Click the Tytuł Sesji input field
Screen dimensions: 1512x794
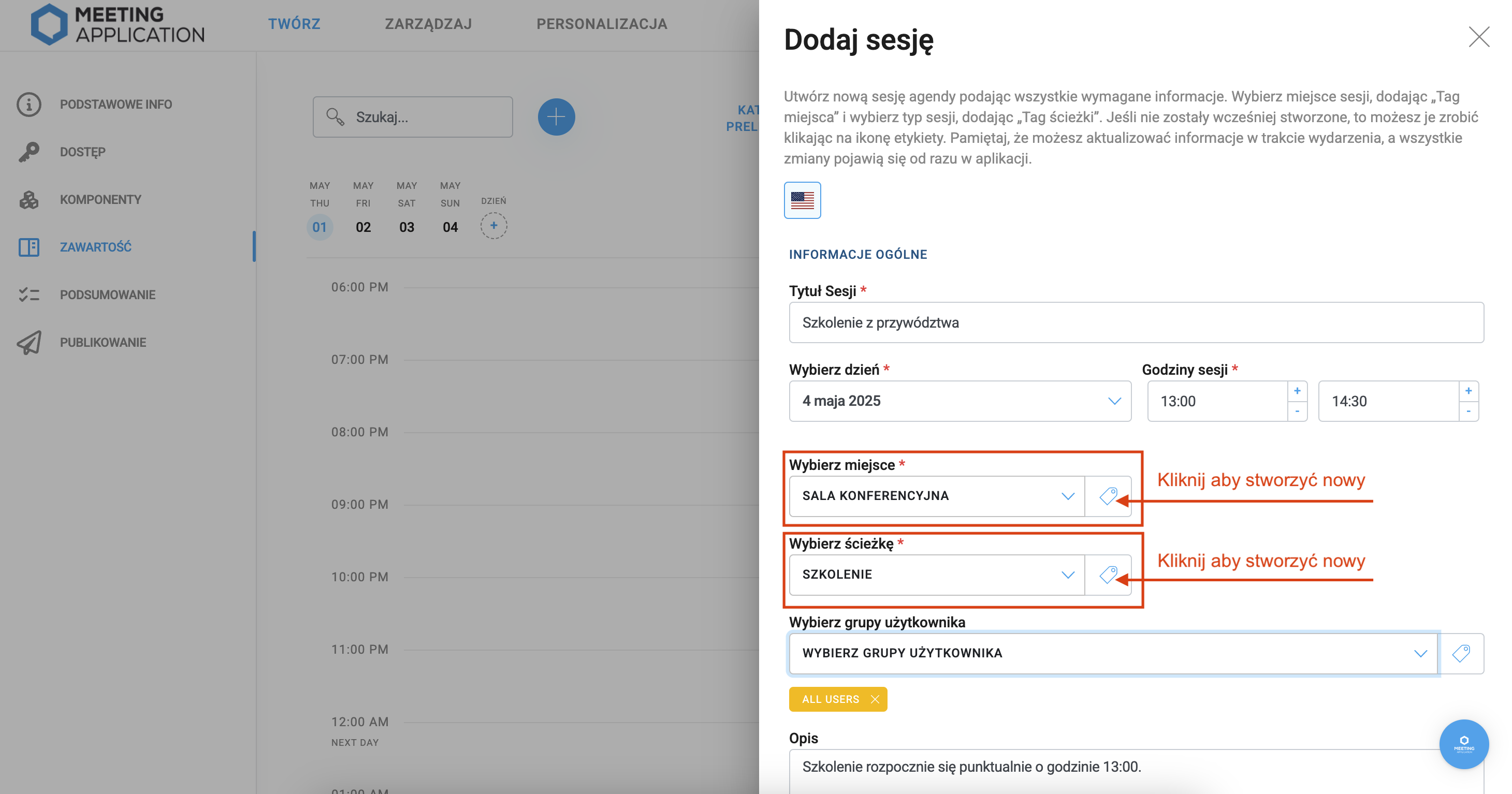tap(1136, 323)
